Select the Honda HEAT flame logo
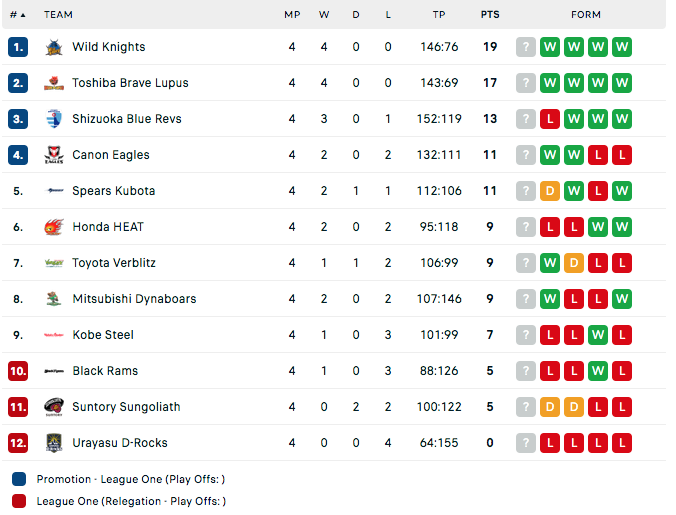This screenshot has height=515, width=676. 54,227
